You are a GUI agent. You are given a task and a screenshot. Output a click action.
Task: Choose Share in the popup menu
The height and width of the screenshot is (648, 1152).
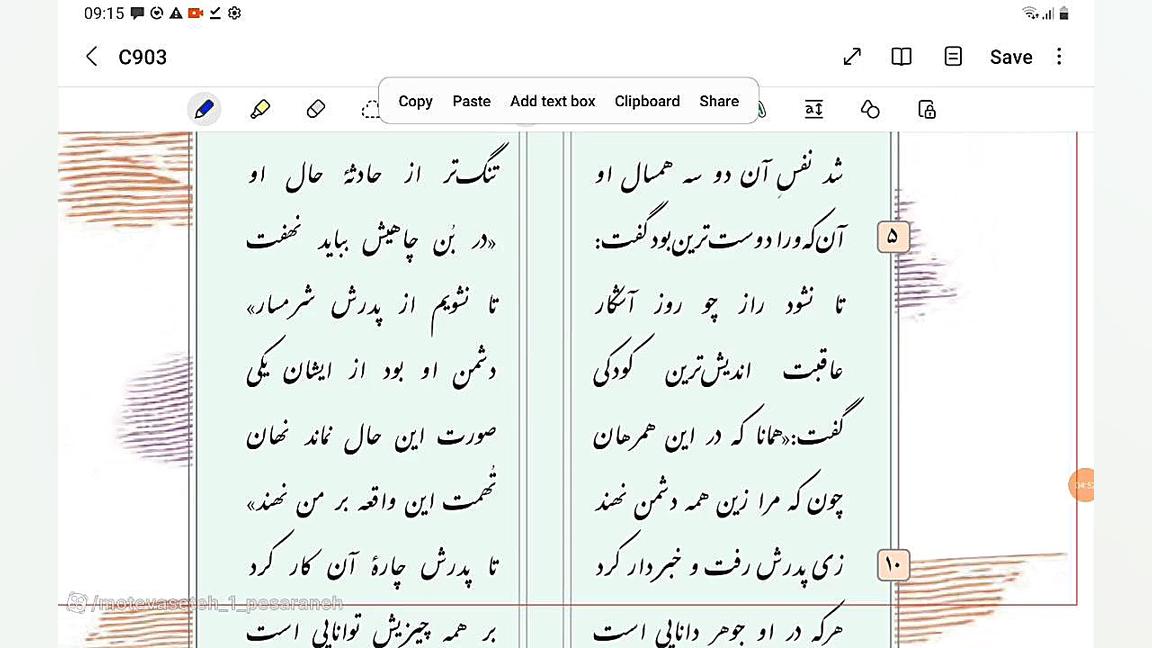719,101
